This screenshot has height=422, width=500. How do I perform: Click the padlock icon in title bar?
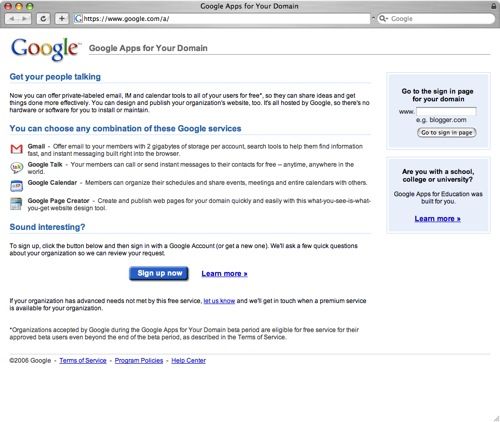(494, 6)
